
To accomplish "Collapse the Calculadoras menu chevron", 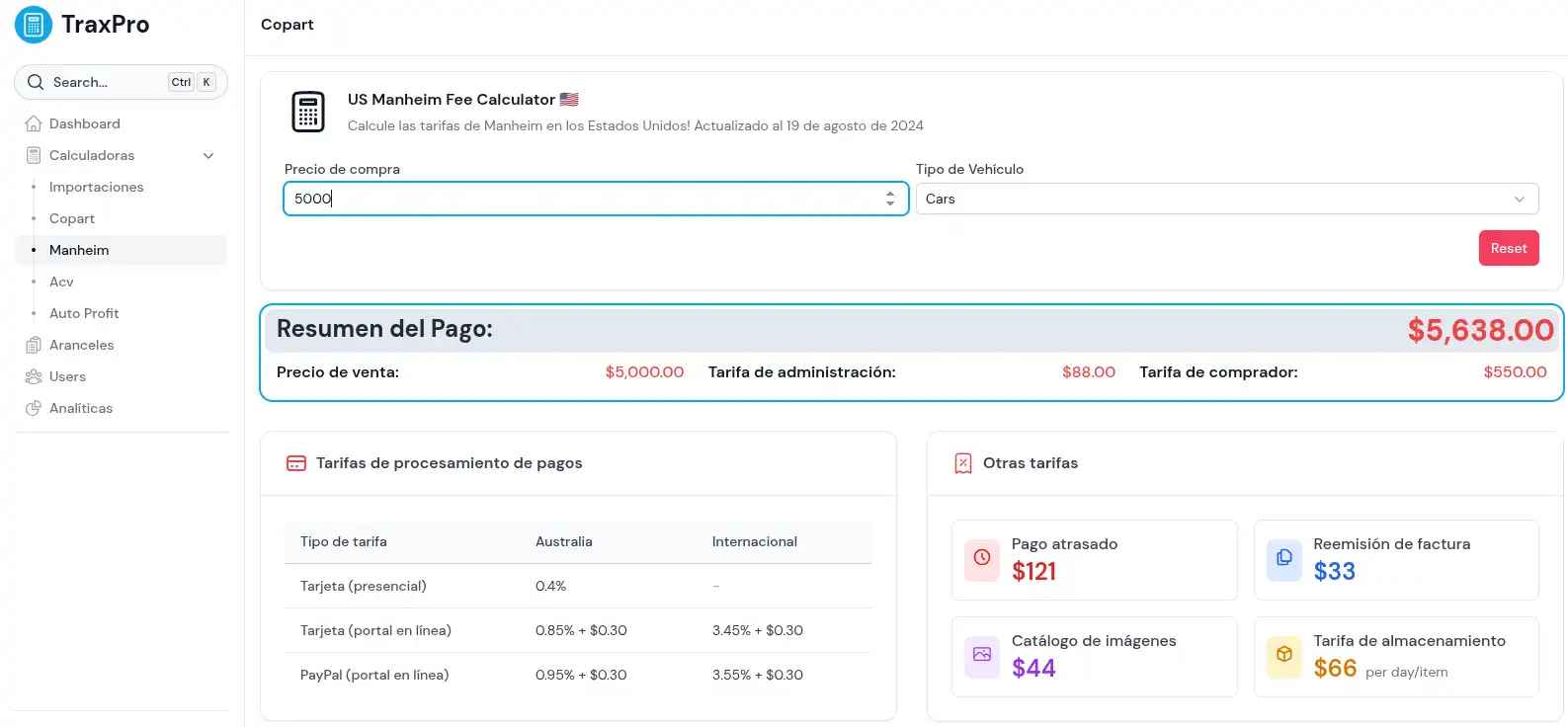I will (208, 155).
